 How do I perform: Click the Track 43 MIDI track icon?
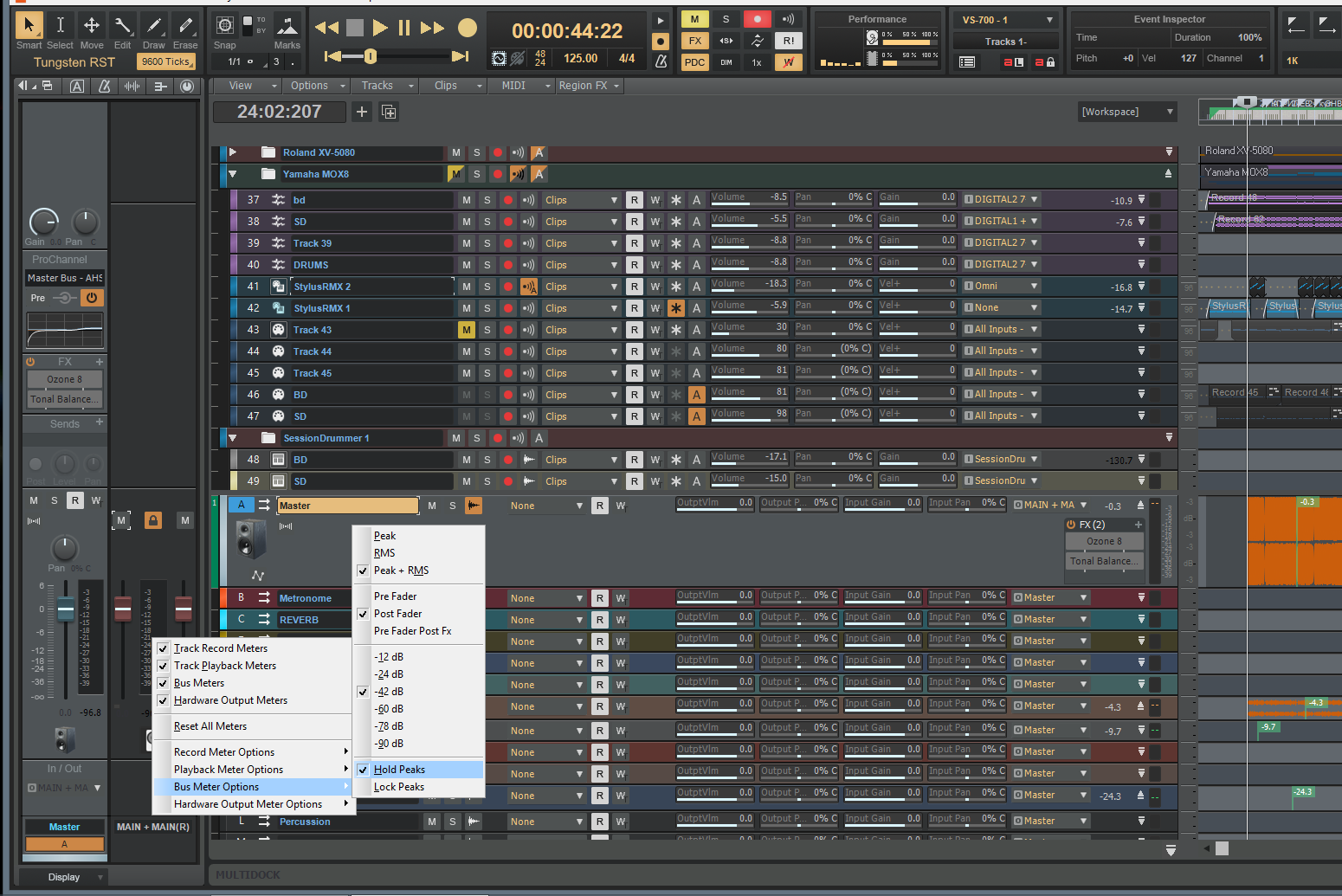click(278, 330)
